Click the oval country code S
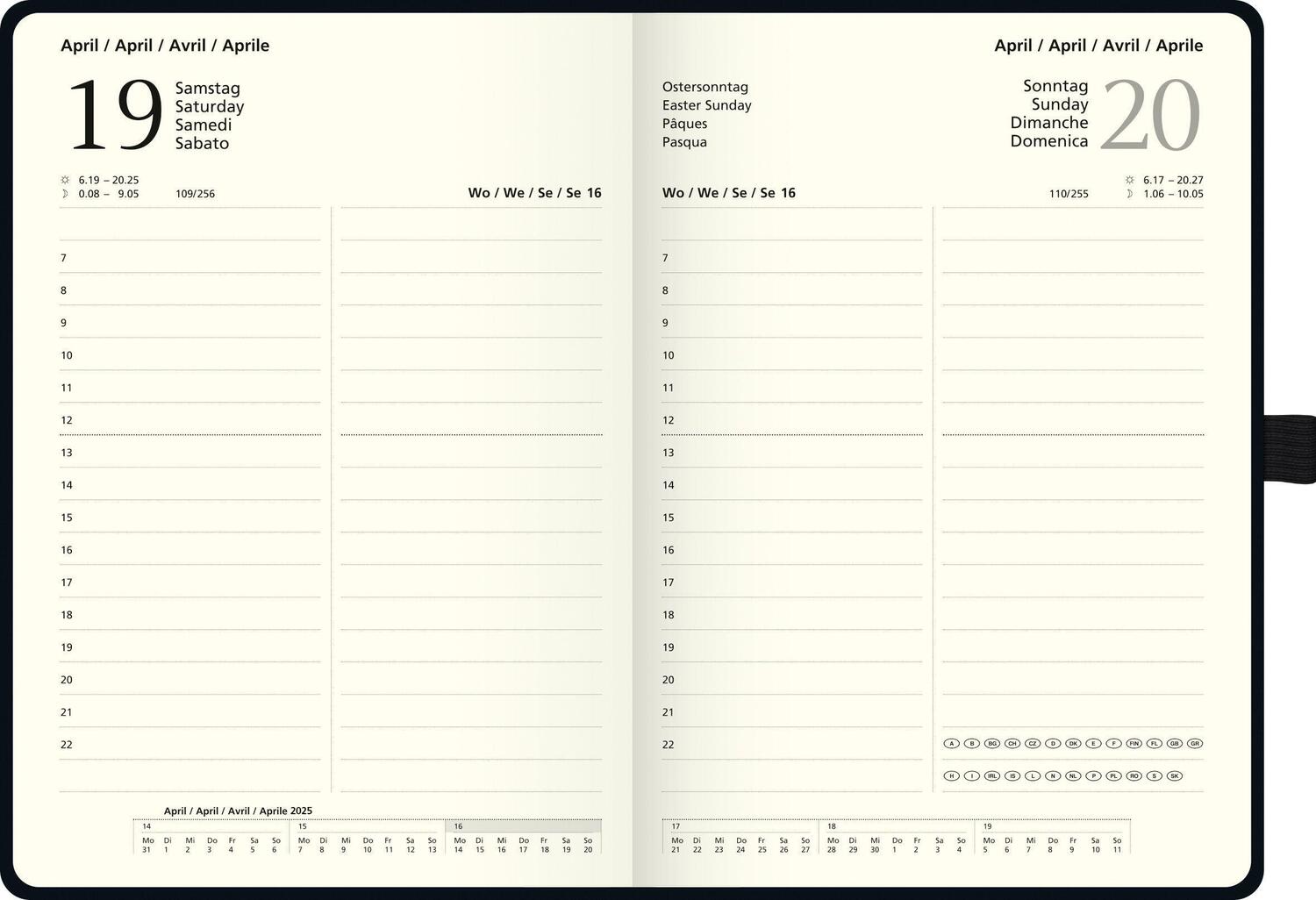The height and width of the screenshot is (900, 1316). pyautogui.click(x=1155, y=776)
